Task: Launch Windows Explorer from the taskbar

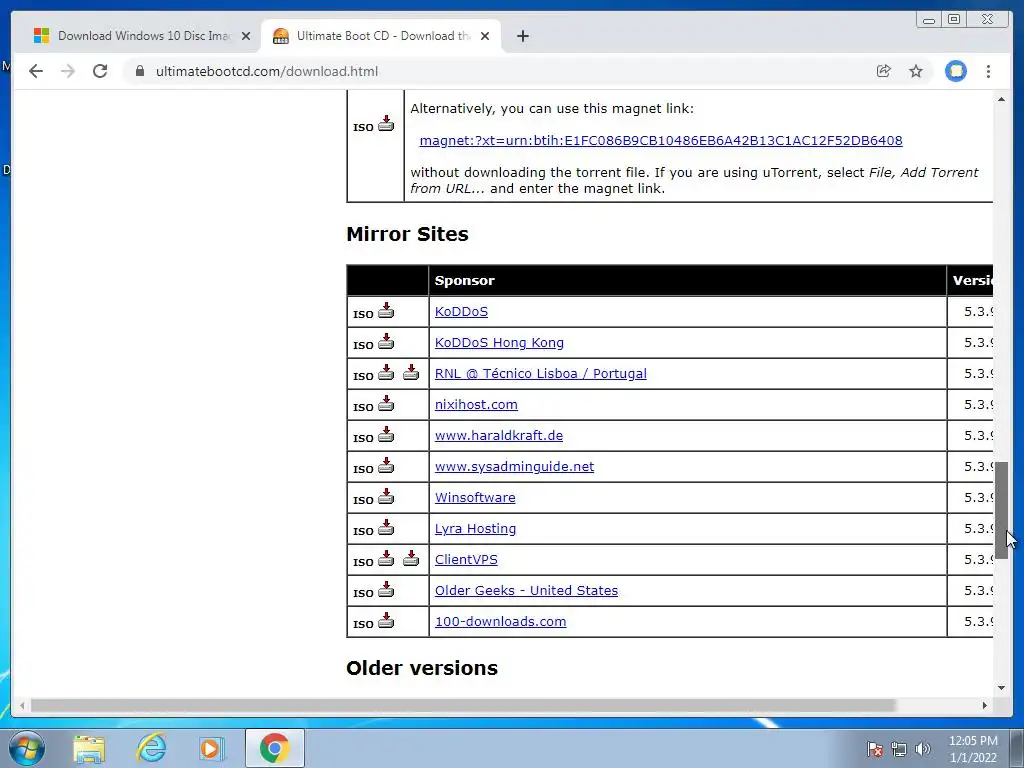Action: tap(89, 748)
